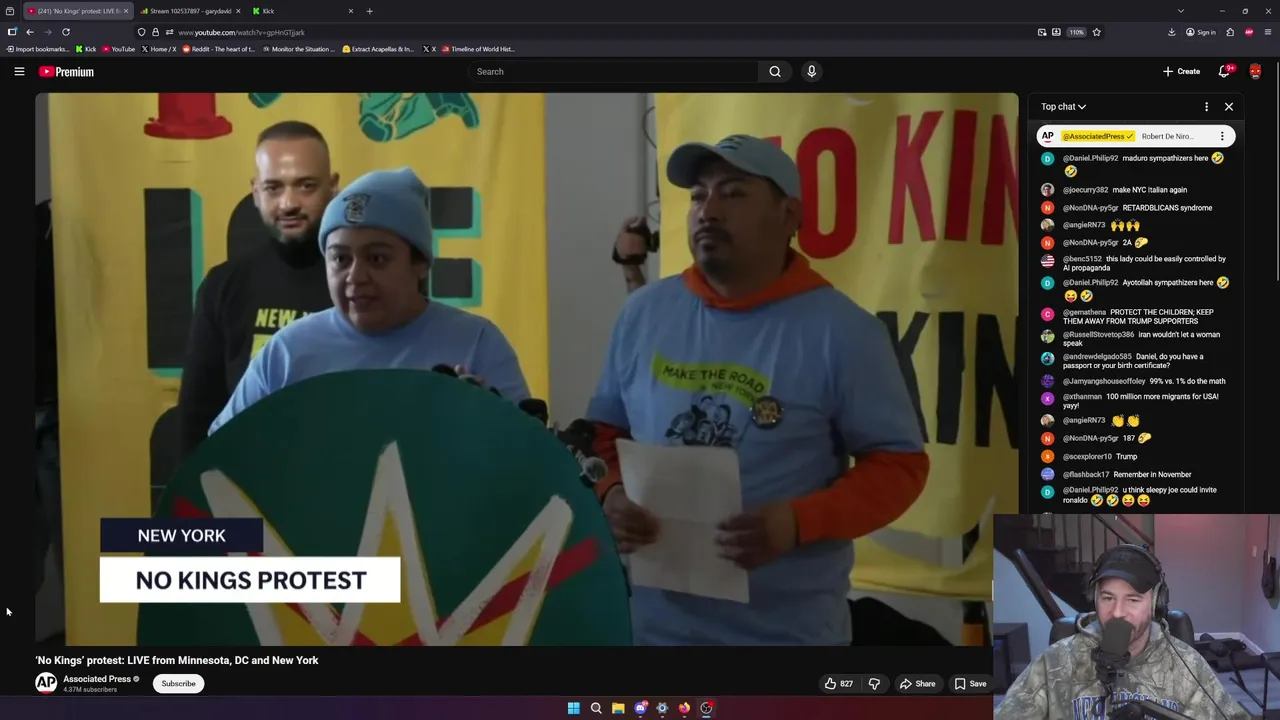The width and height of the screenshot is (1280, 720).
Task: Reload the current page
Action: click(66, 32)
